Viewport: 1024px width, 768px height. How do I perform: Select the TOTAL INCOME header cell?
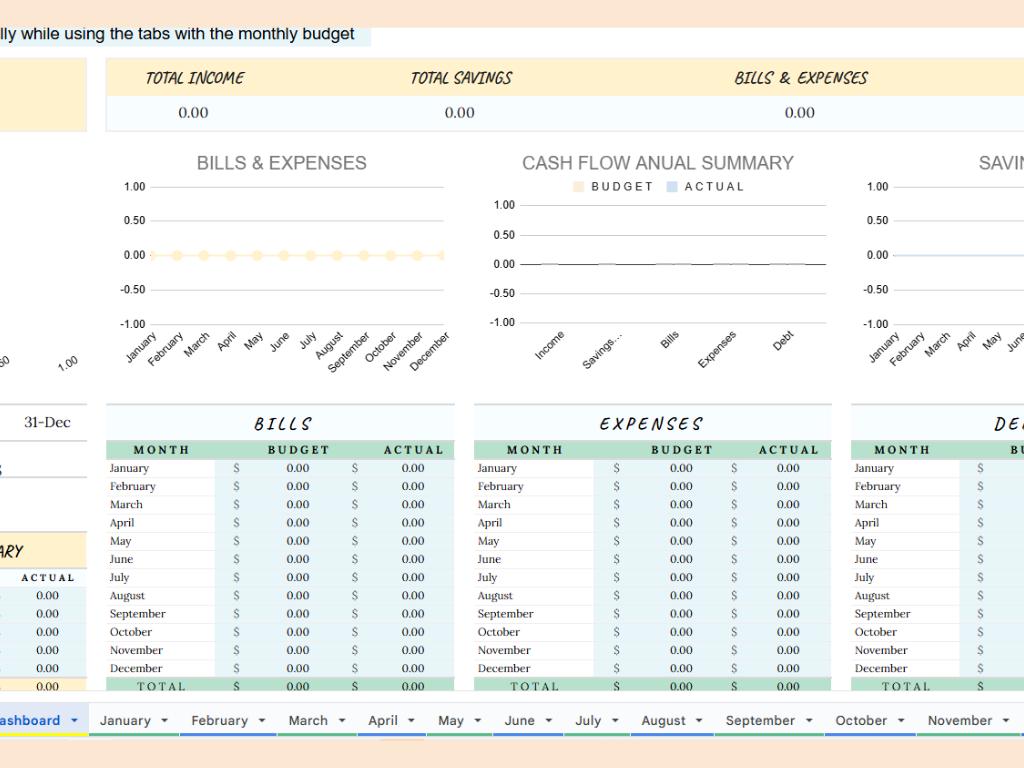[195, 78]
